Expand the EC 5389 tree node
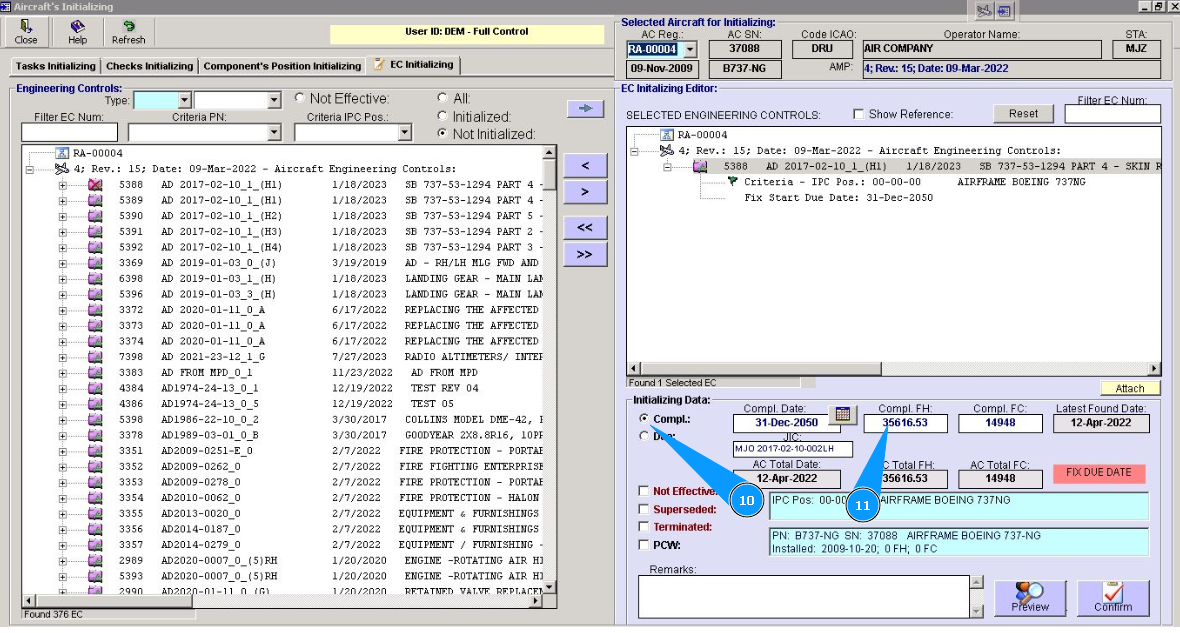1180x633 pixels. (63, 201)
